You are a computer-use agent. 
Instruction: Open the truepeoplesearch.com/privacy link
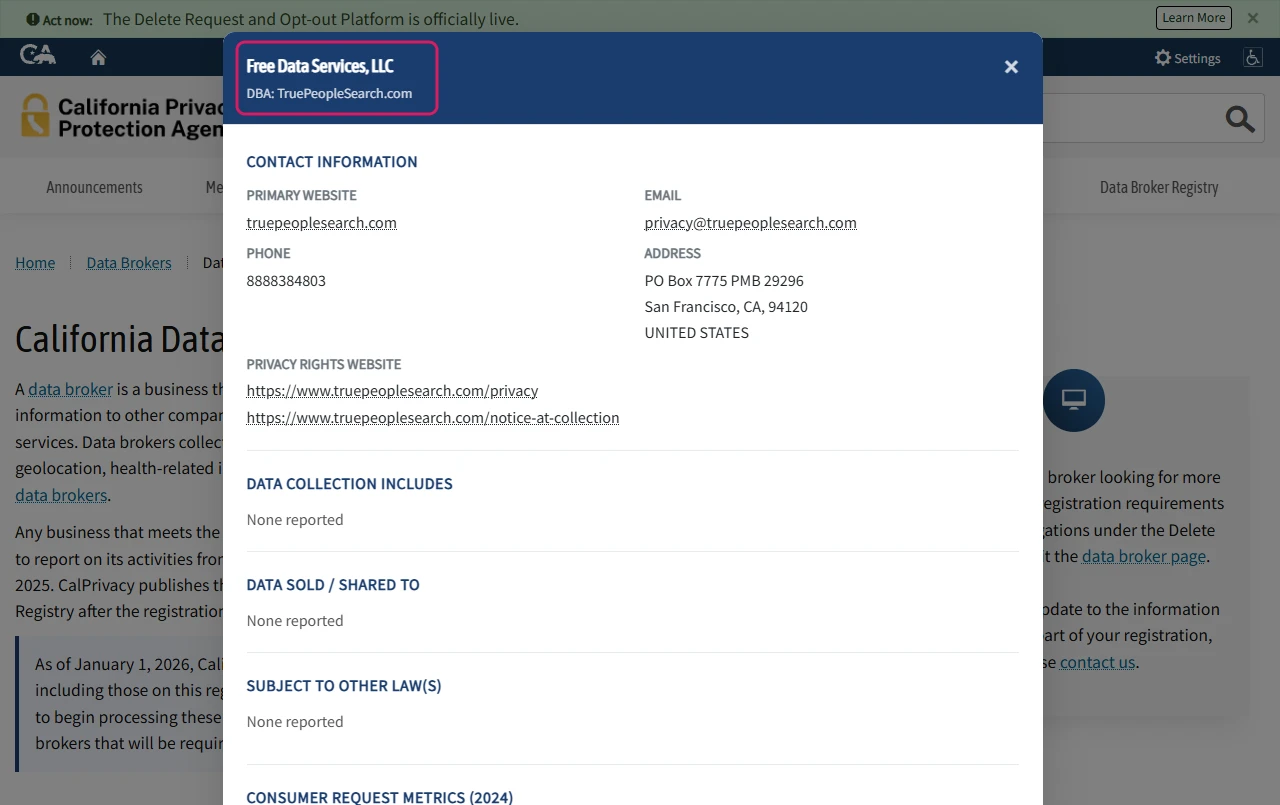tap(392, 391)
